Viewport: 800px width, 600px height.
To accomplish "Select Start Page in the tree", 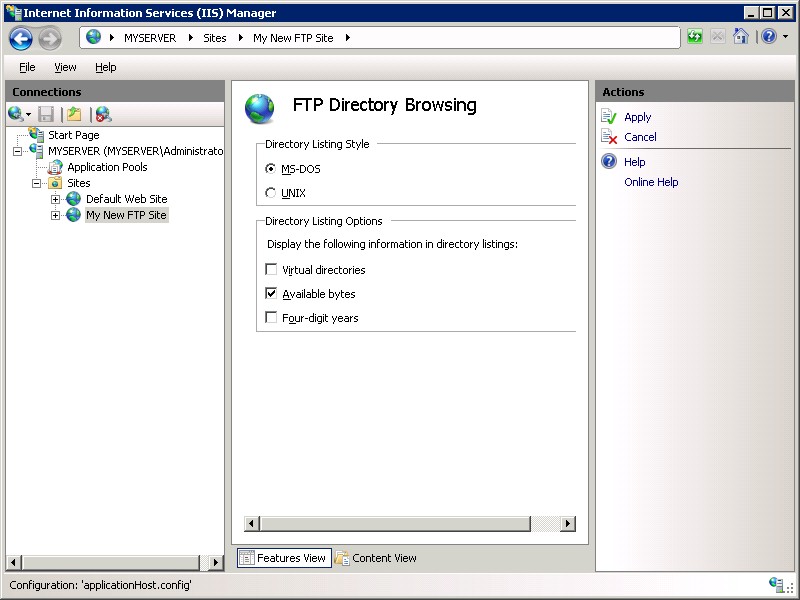I will 73,135.
